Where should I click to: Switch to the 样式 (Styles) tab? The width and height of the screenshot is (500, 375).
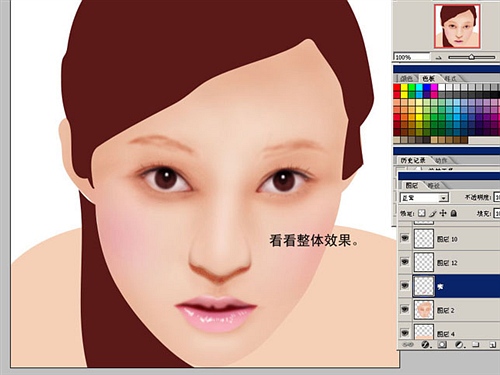(x=450, y=78)
